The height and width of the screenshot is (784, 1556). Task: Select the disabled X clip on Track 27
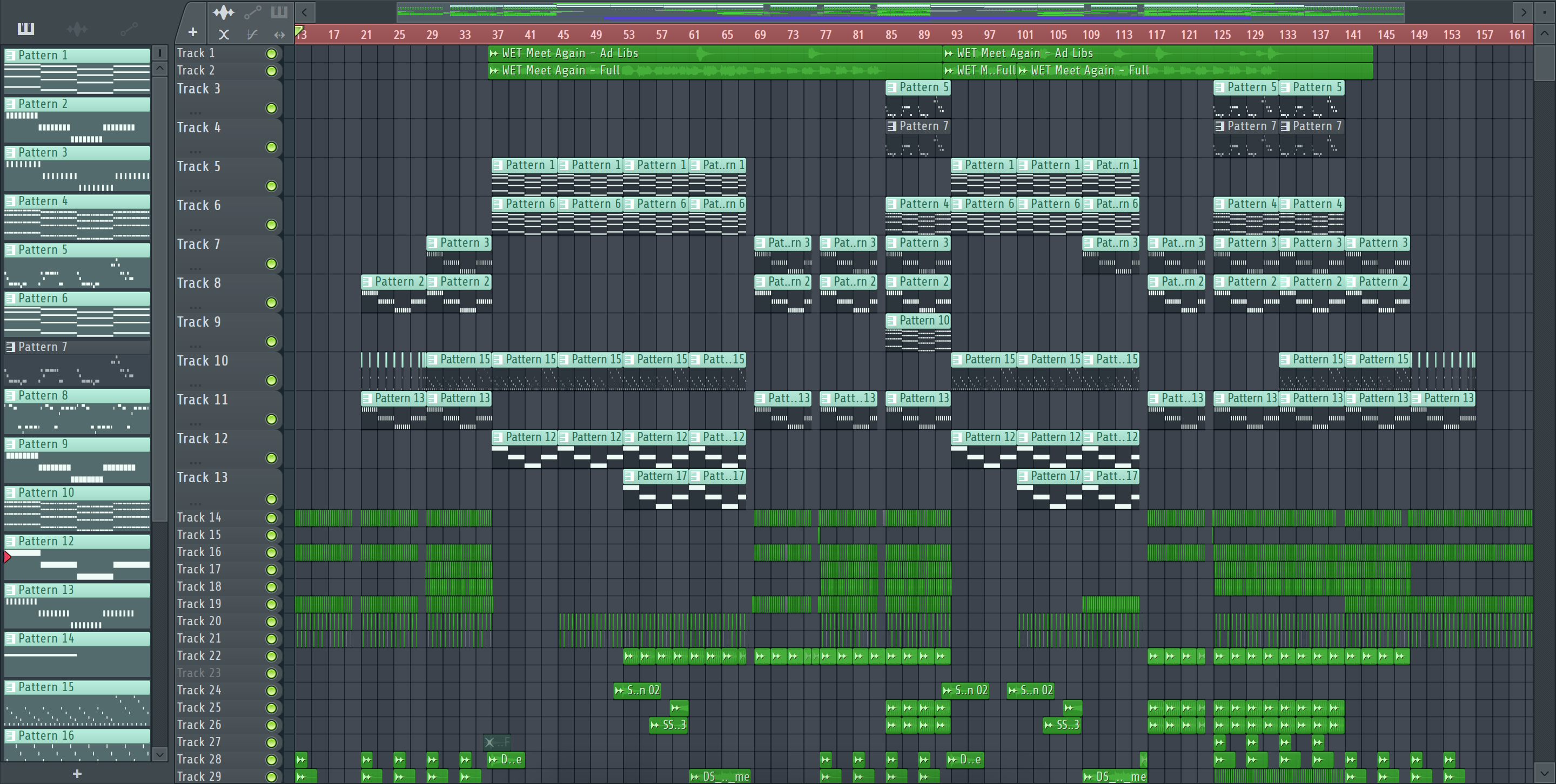tap(497, 742)
